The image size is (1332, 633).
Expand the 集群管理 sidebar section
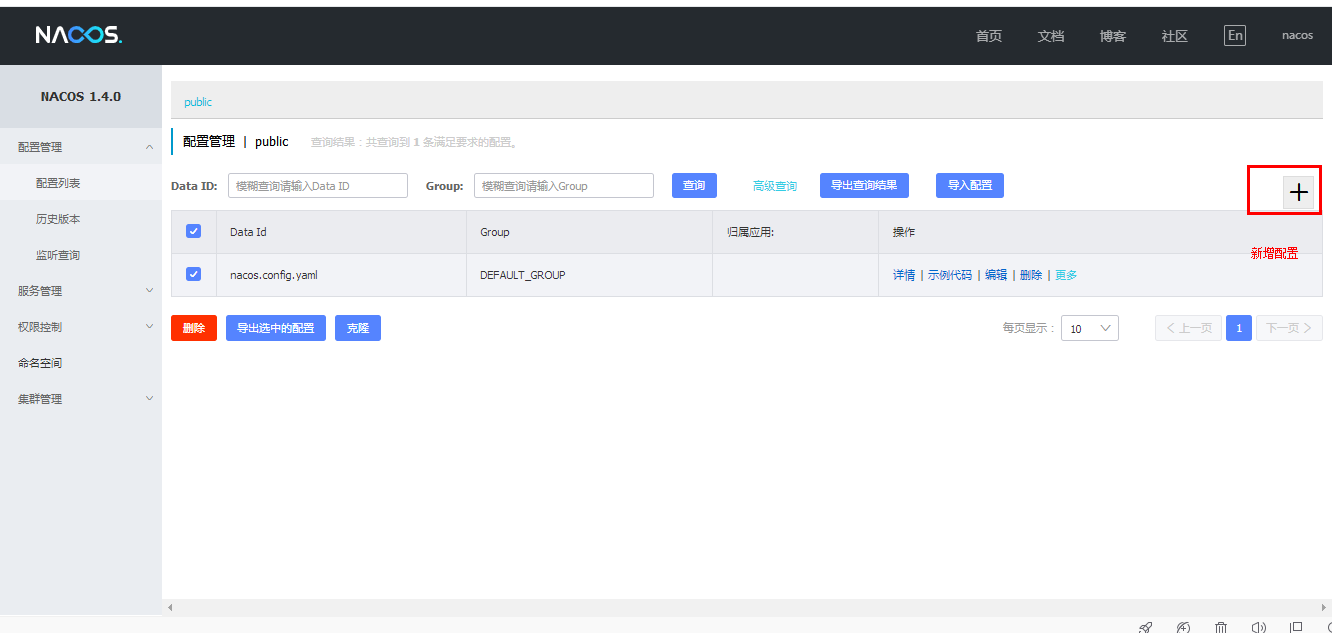pyautogui.click(x=80, y=399)
